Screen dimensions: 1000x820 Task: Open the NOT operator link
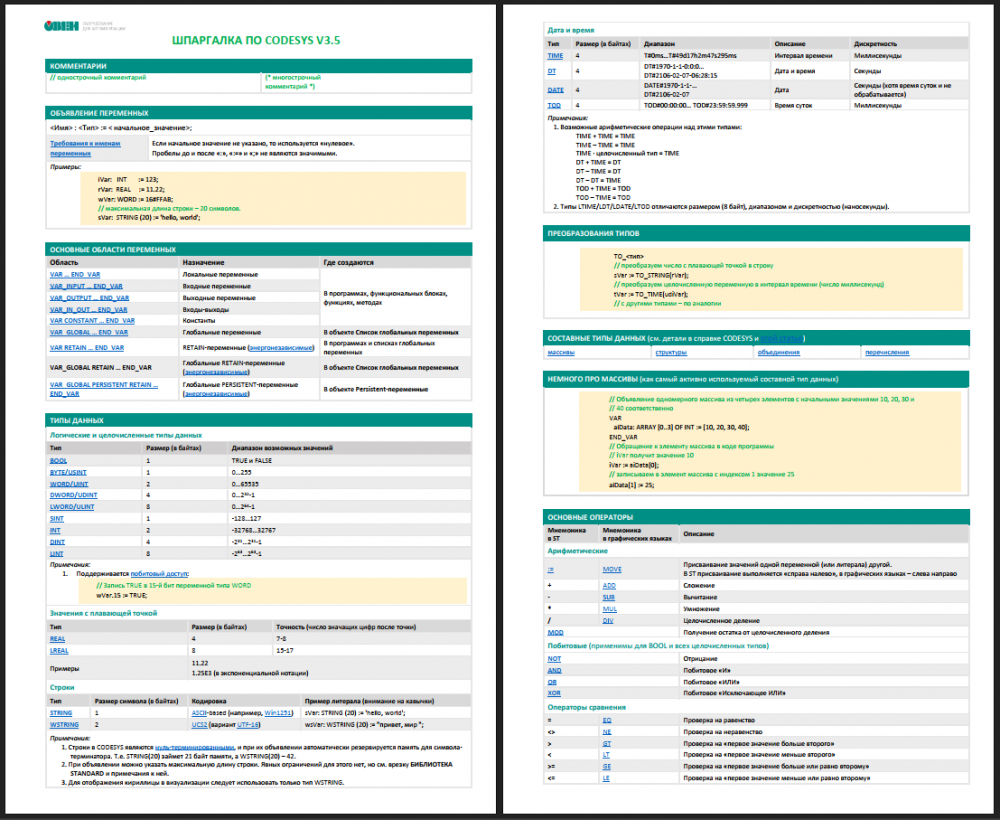554,658
